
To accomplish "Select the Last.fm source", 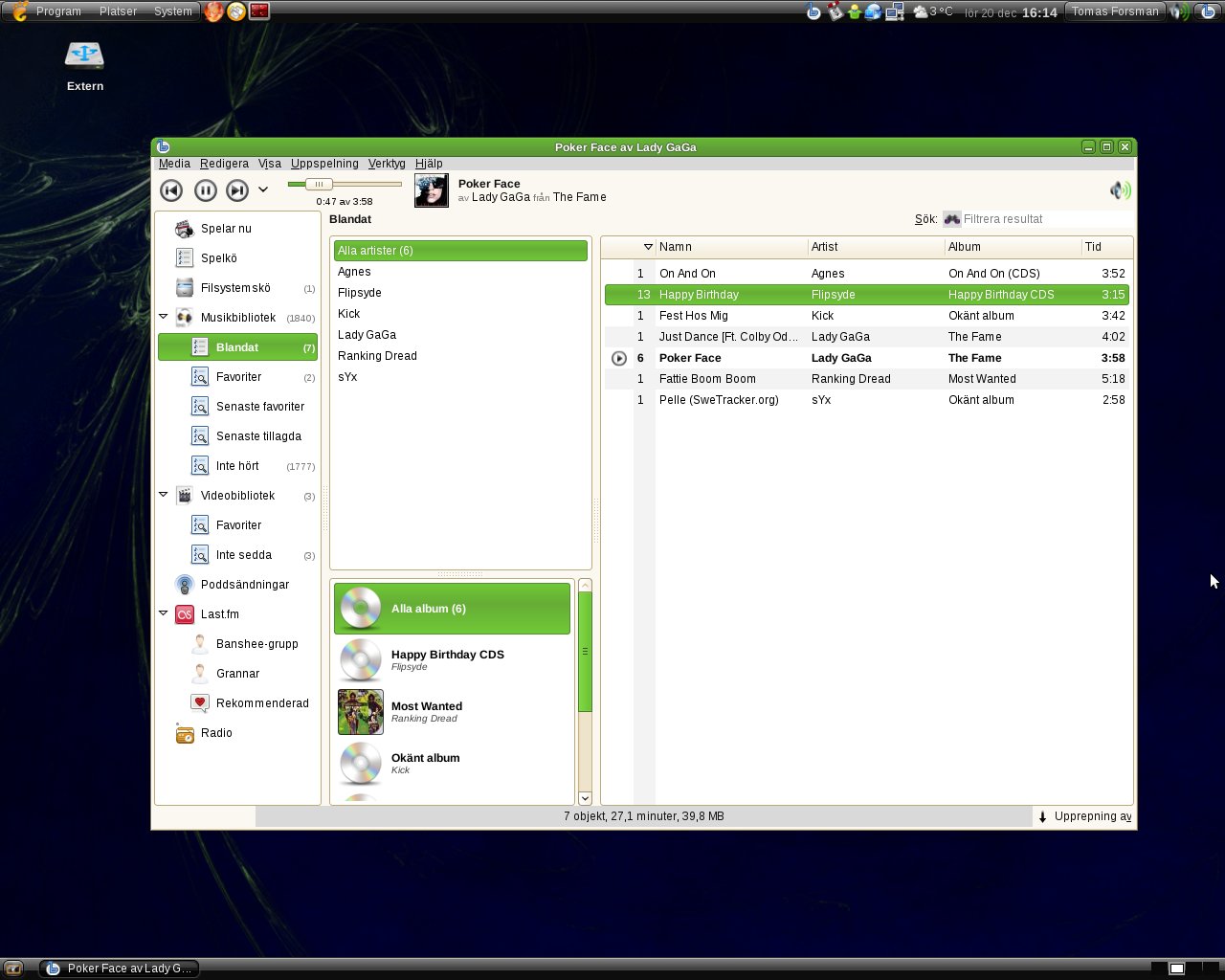I will (x=237, y=614).
